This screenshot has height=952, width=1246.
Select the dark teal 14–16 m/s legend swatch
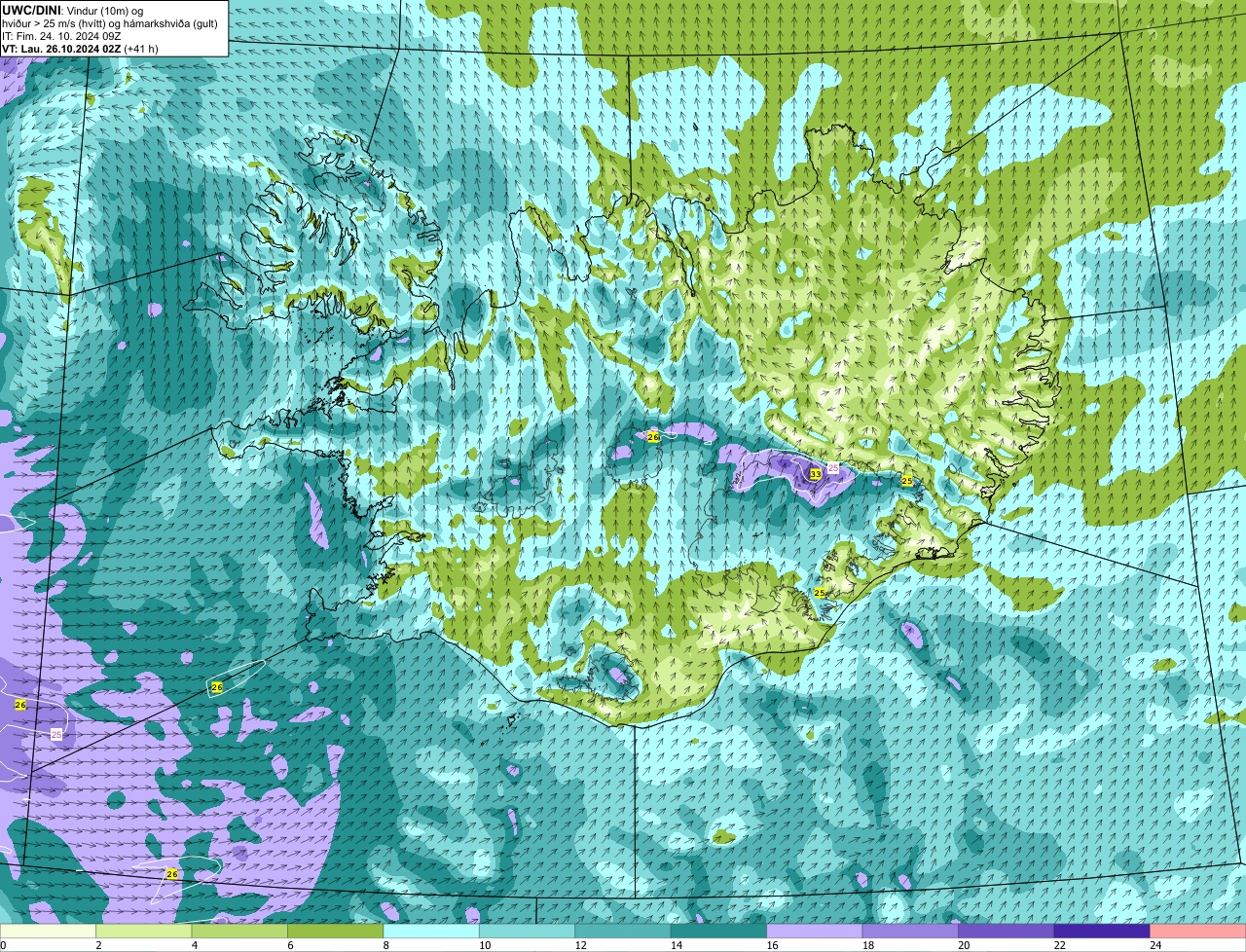[x=719, y=931]
